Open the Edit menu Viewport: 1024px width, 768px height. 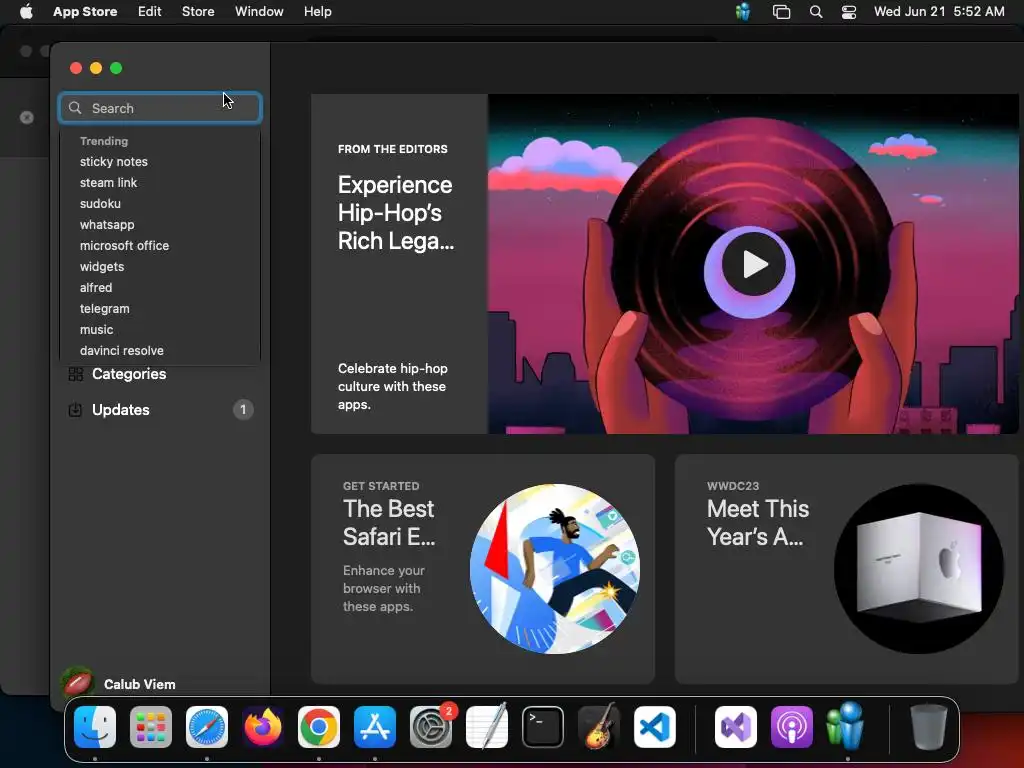[150, 11]
